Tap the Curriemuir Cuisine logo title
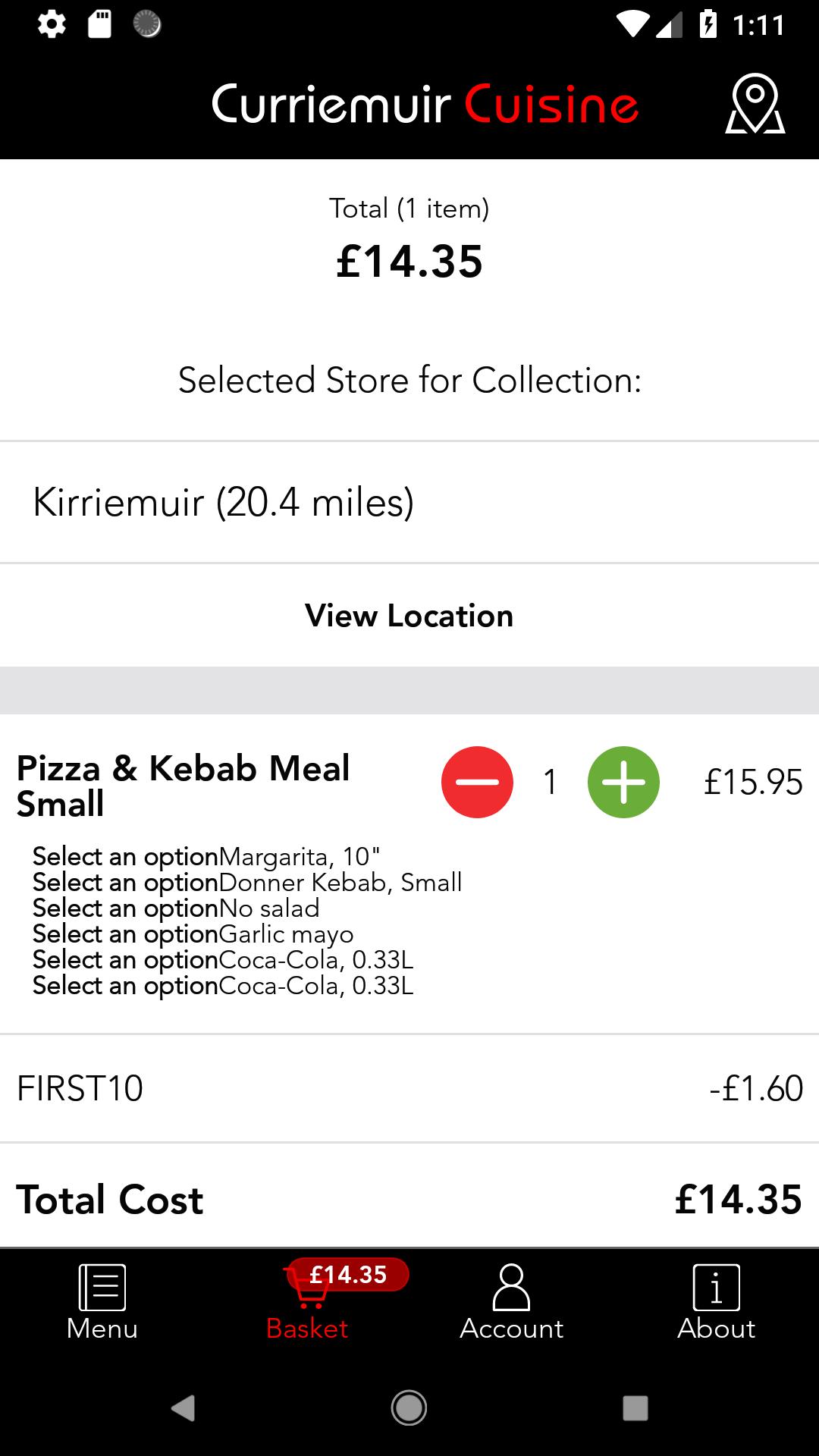Viewport: 819px width, 1456px height. point(425,104)
